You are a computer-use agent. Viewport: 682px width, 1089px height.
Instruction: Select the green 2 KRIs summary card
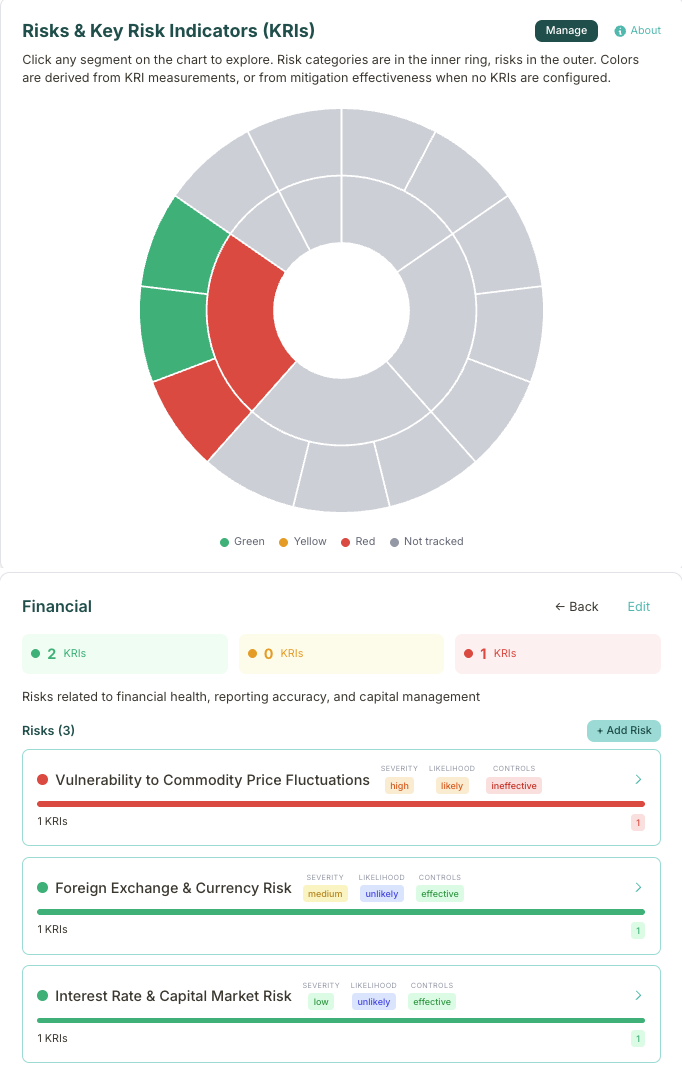tap(124, 653)
